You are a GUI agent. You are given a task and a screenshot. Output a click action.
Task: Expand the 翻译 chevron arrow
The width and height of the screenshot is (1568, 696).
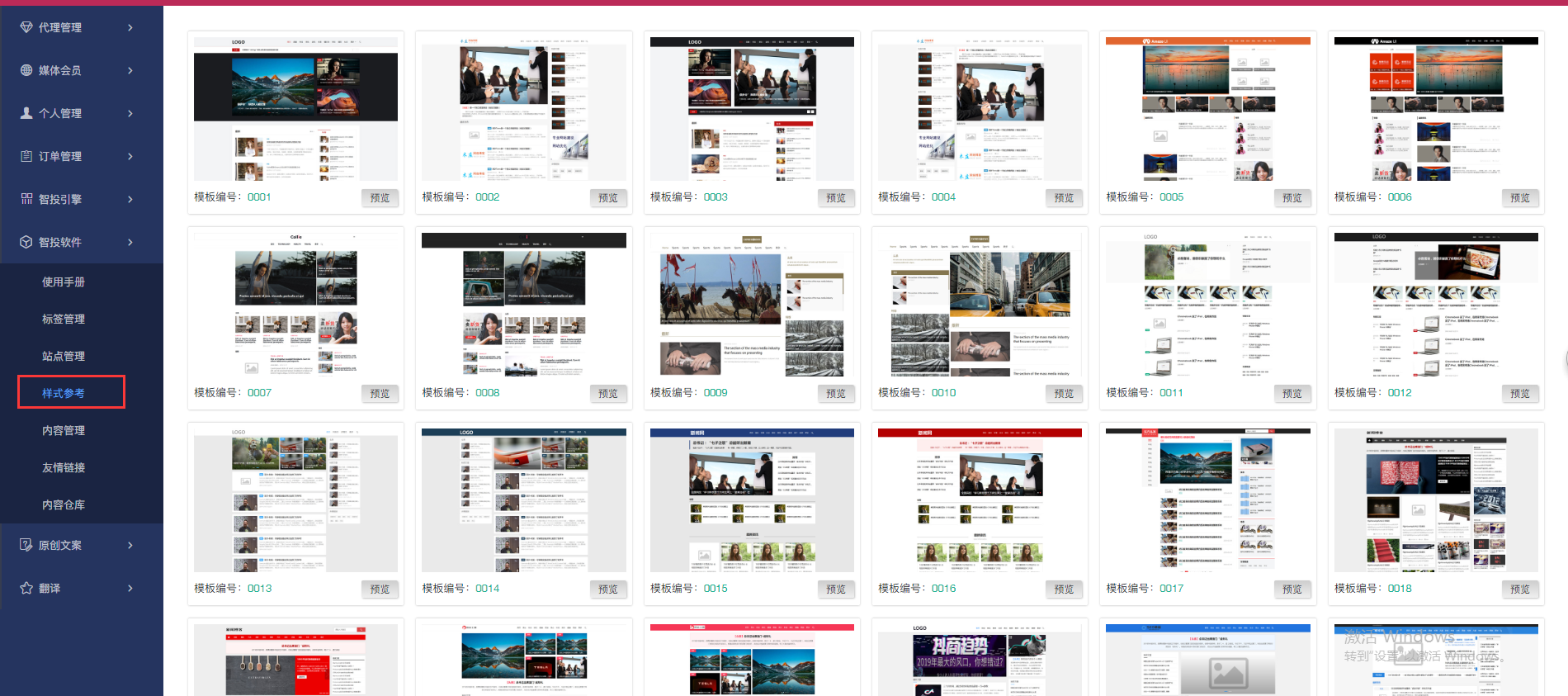click(x=130, y=588)
